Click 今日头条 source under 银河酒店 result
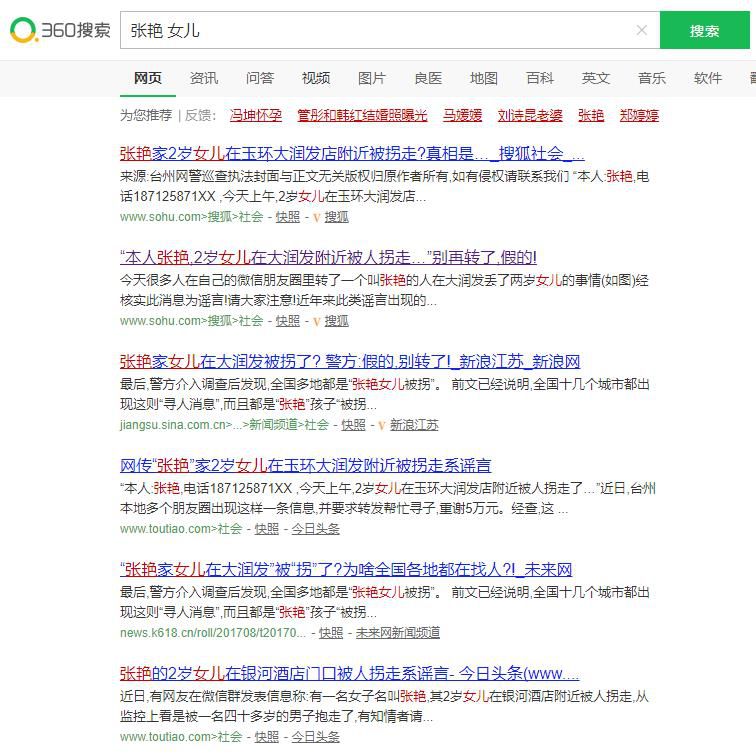Viewport: 756px width, 755px height. pos(315,737)
